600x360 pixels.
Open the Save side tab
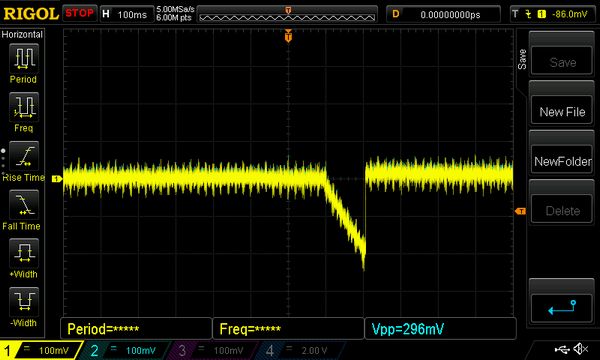tap(522, 59)
